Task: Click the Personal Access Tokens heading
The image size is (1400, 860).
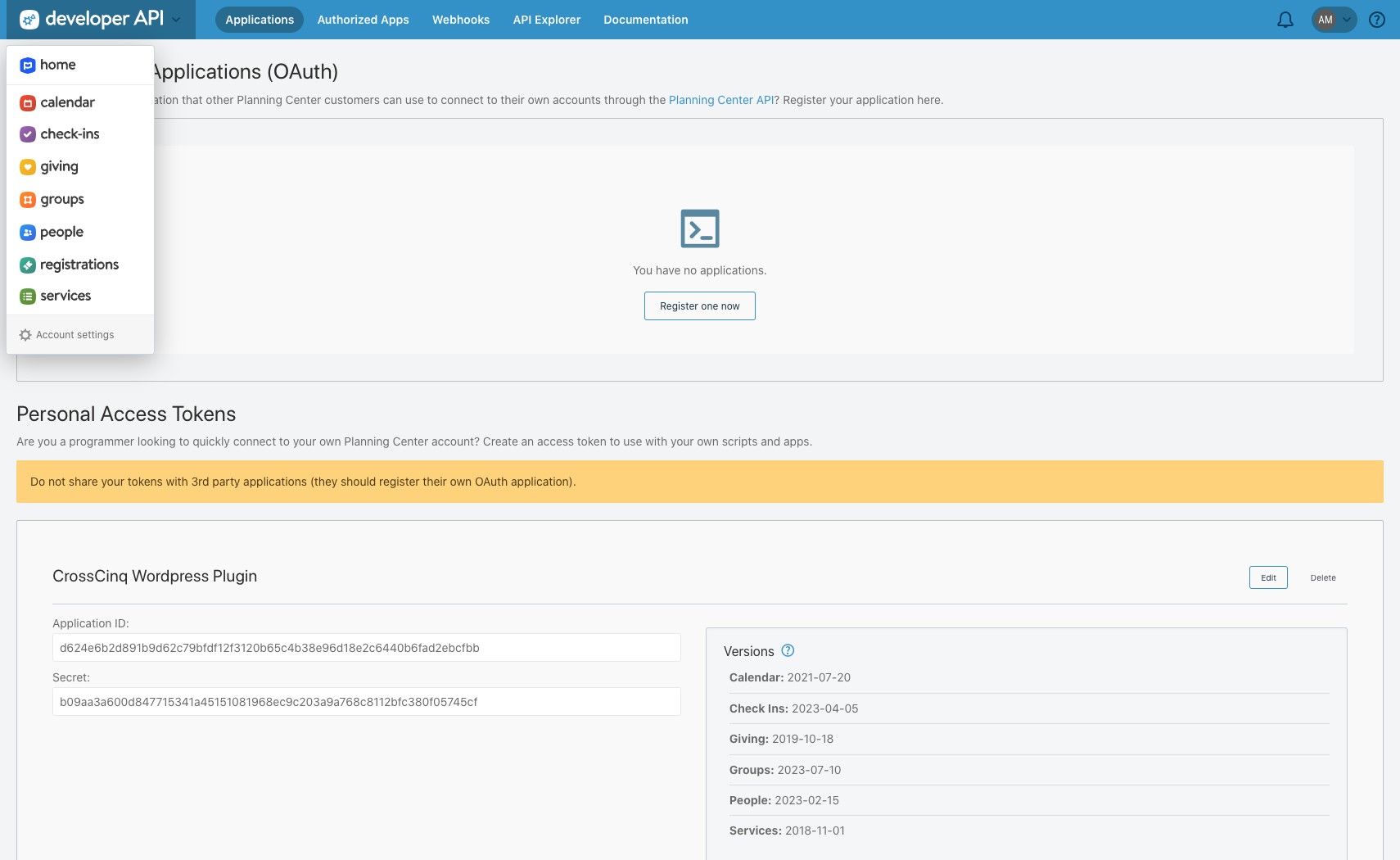Action: (x=126, y=414)
